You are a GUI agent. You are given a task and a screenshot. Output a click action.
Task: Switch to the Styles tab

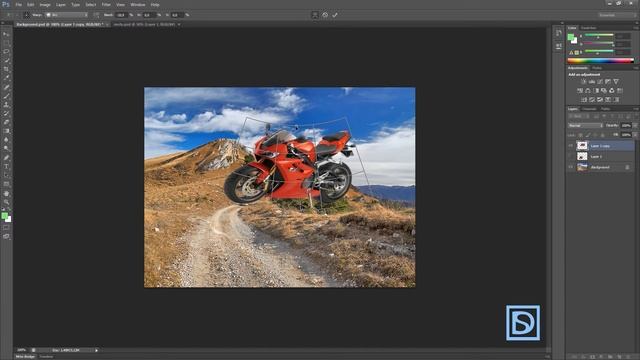(597, 68)
